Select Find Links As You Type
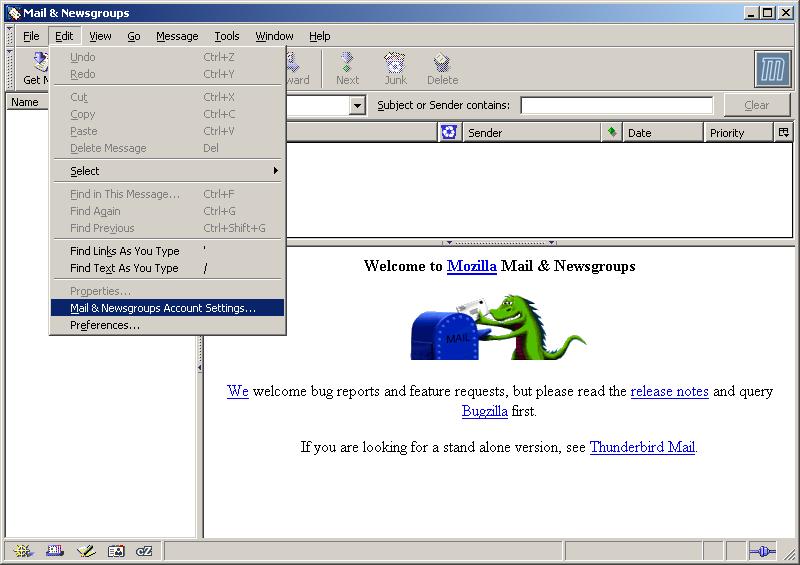The width and height of the screenshot is (800, 565). (x=125, y=251)
